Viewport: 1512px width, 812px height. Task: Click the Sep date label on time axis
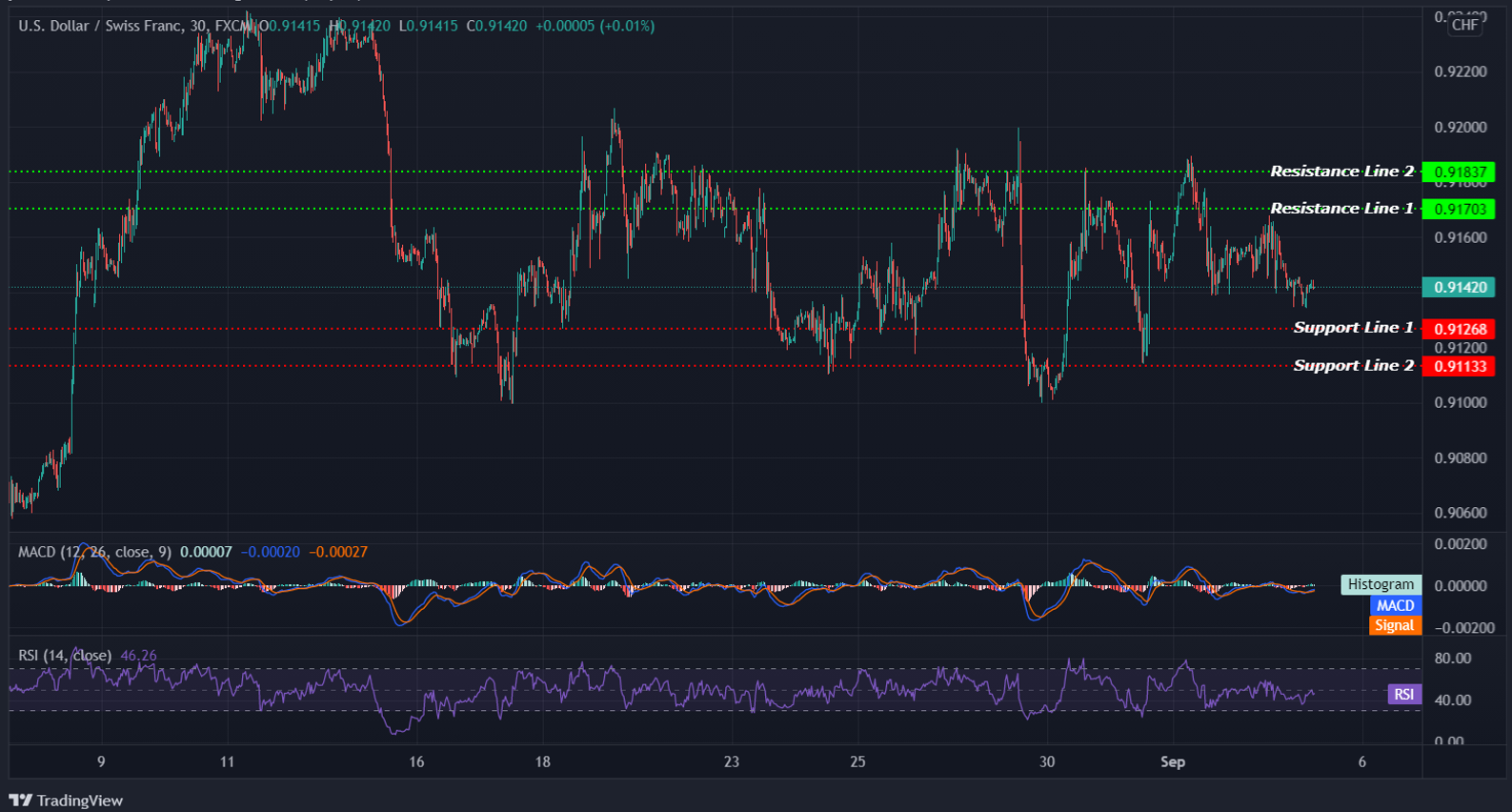1173,761
